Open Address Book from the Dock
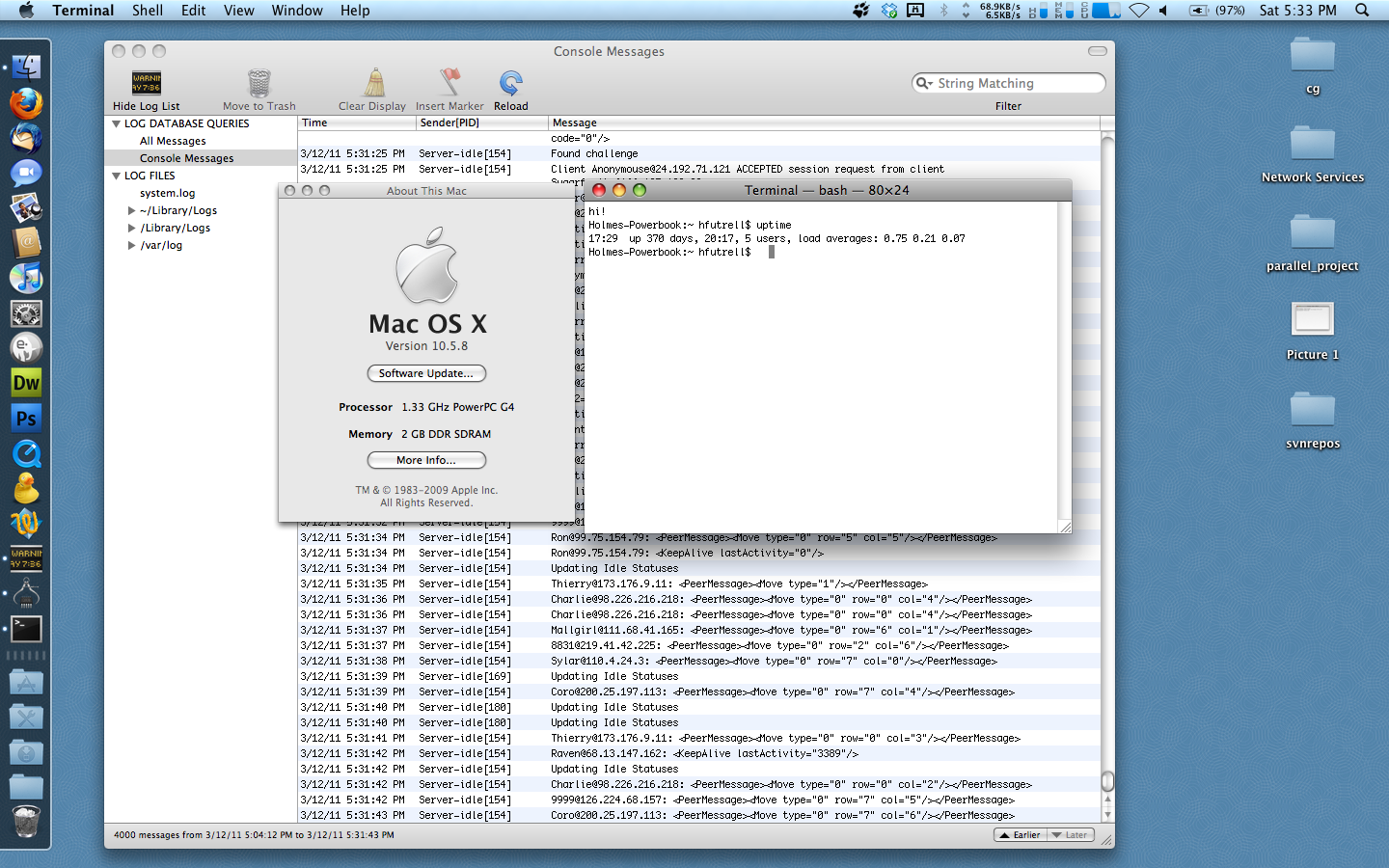Screen dimensions: 1389x868 point(26,243)
